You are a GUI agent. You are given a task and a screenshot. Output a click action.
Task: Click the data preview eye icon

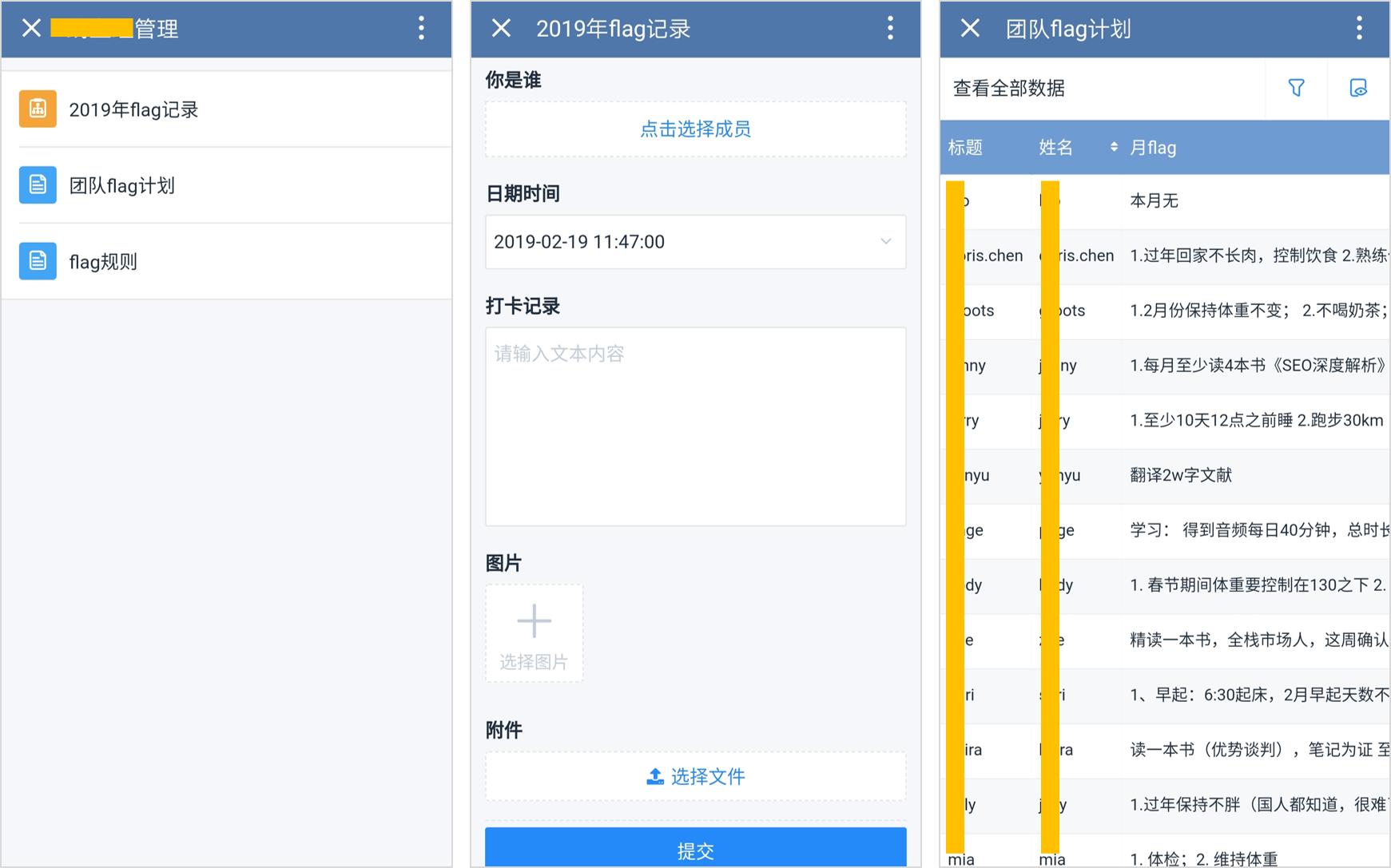[1359, 89]
